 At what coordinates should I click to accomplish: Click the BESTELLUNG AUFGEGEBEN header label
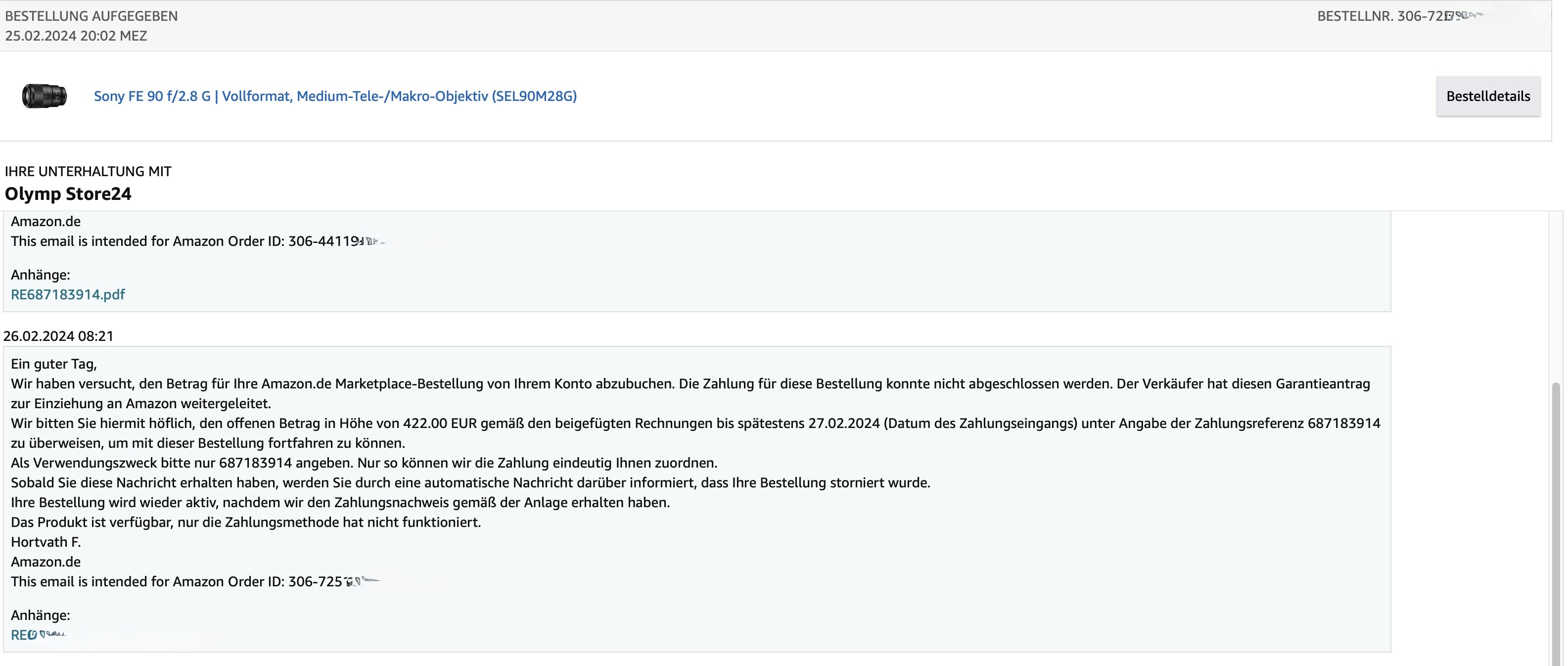pos(92,16)
